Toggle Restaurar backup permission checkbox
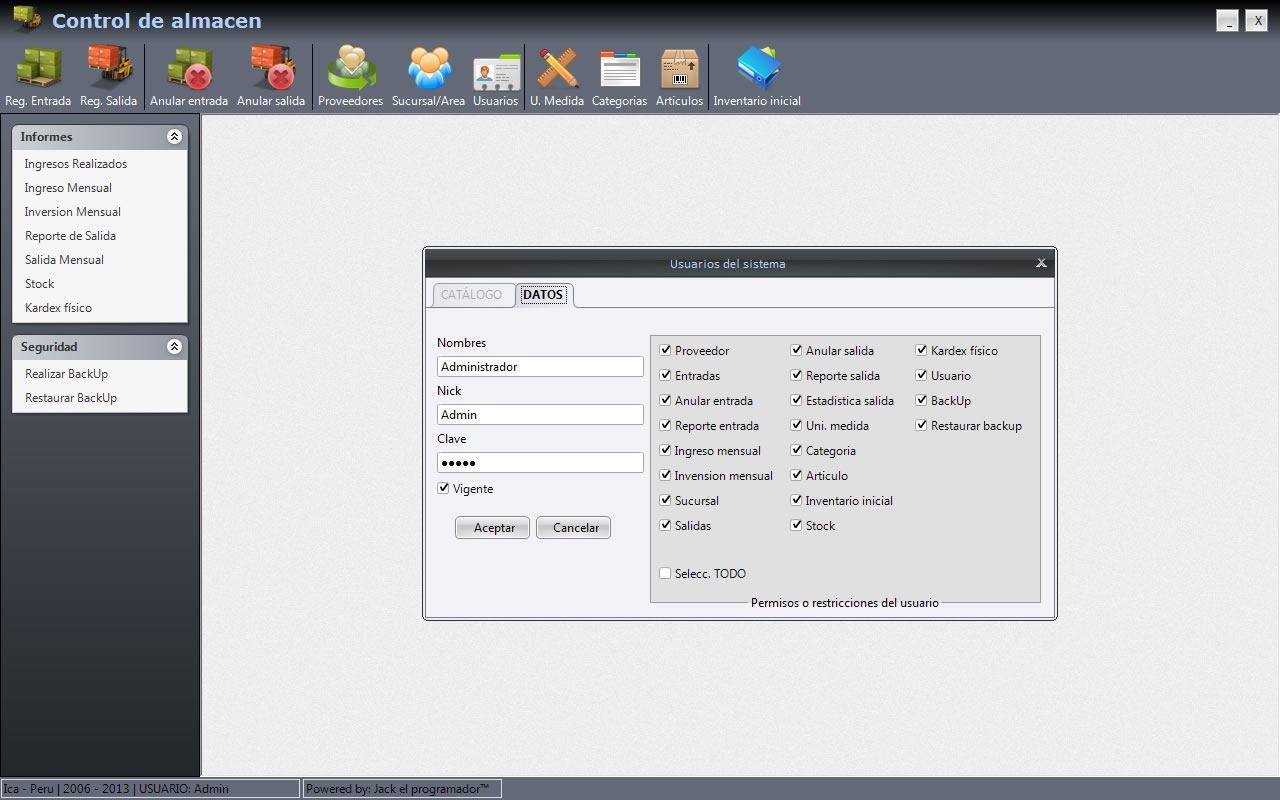 (921, 425)
